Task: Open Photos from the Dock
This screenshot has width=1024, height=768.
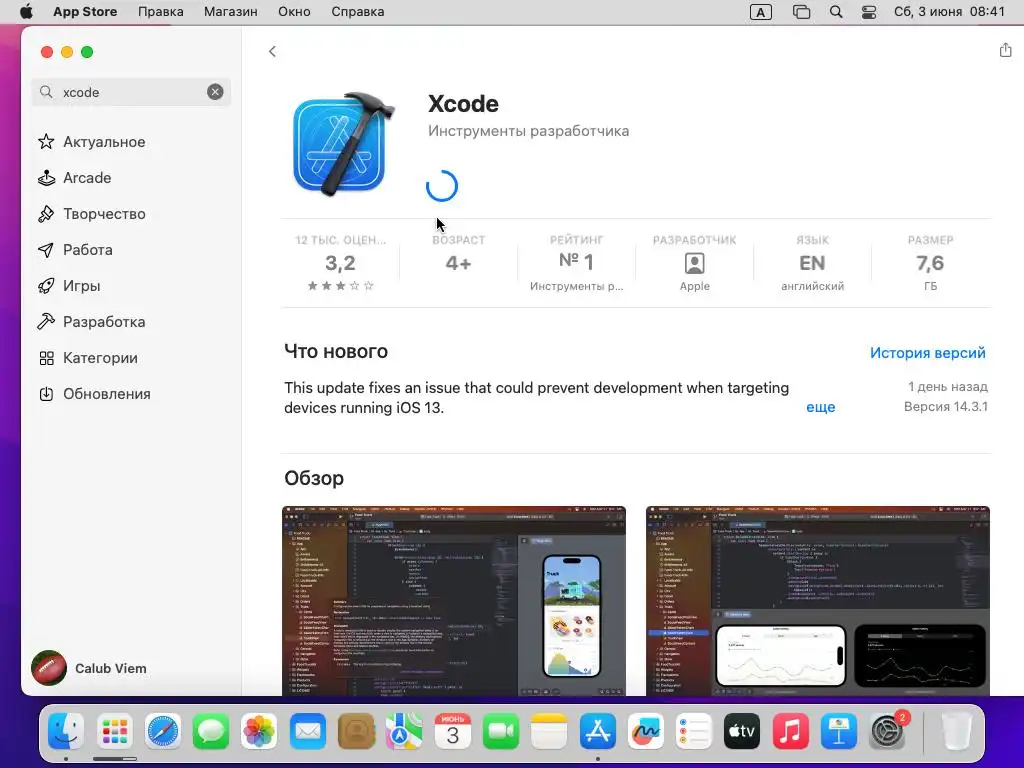Action: 259,731
